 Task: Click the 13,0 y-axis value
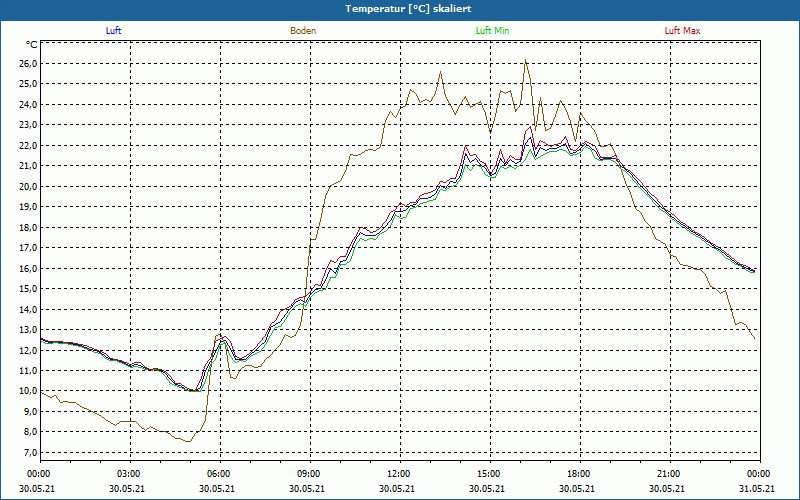29,330
